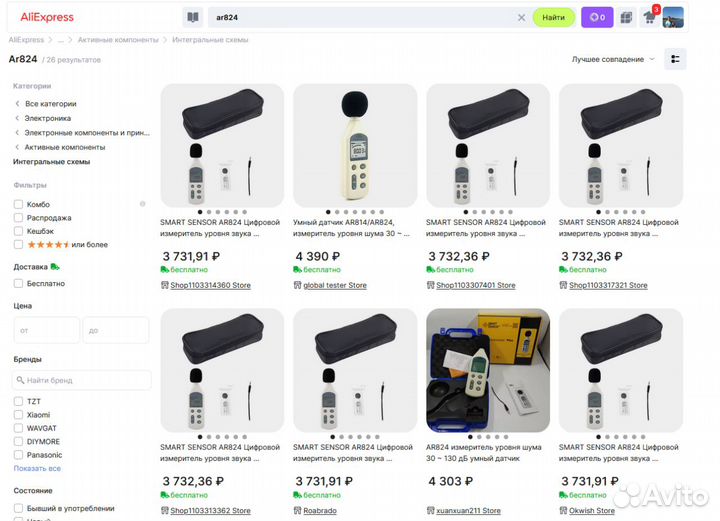Screen dimensions: 720x521
Task: Click the 4 303 ₽ price
Action: tap(450, 482)
